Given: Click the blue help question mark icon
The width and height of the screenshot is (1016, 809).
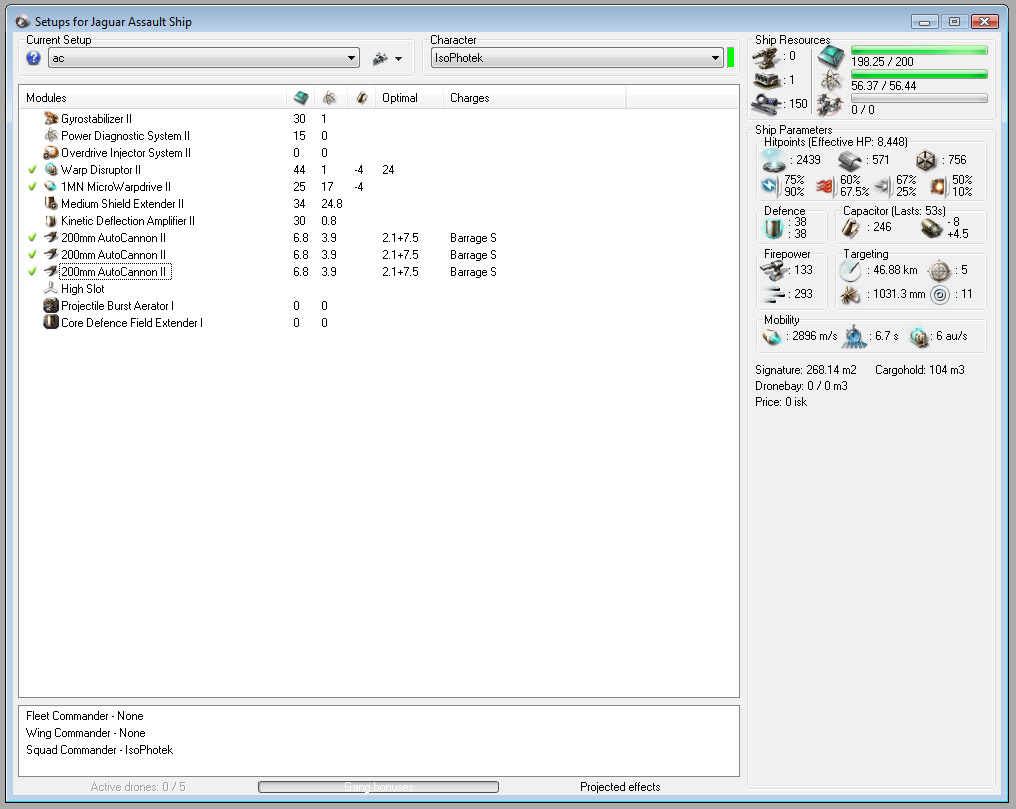Looking at the screenshot, I should 34,58.
